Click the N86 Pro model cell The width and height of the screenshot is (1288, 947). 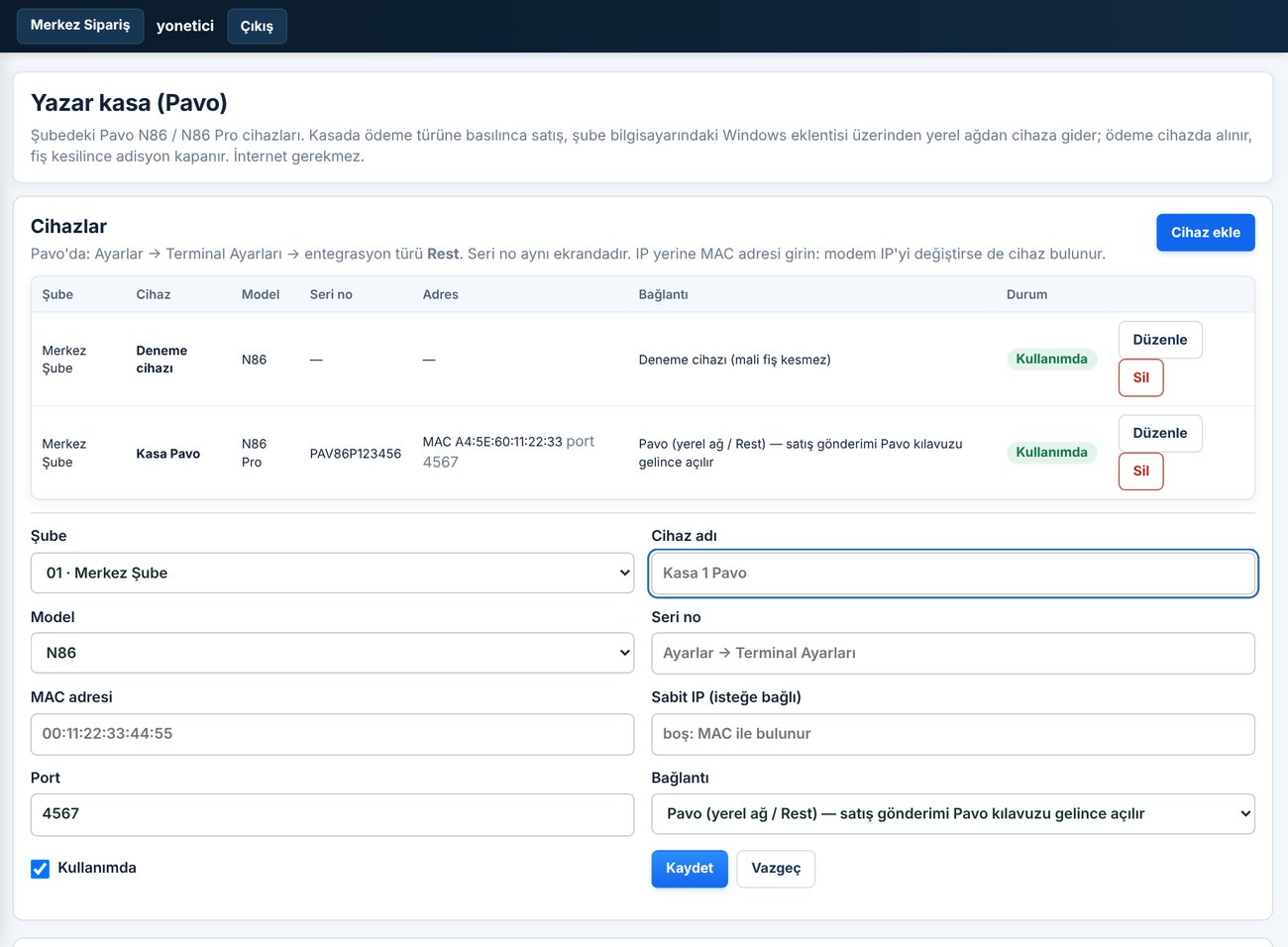254,453
